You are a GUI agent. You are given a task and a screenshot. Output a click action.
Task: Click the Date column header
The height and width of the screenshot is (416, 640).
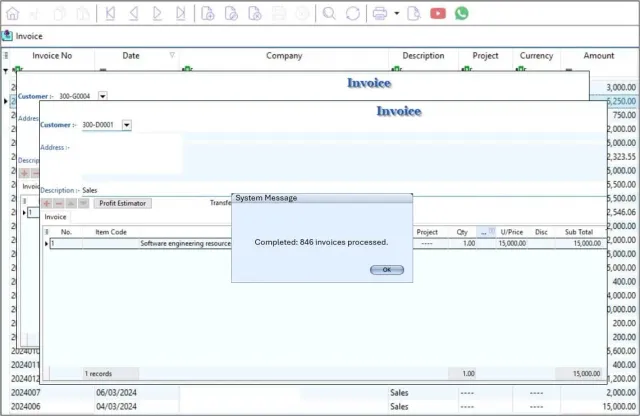(131, 56)
